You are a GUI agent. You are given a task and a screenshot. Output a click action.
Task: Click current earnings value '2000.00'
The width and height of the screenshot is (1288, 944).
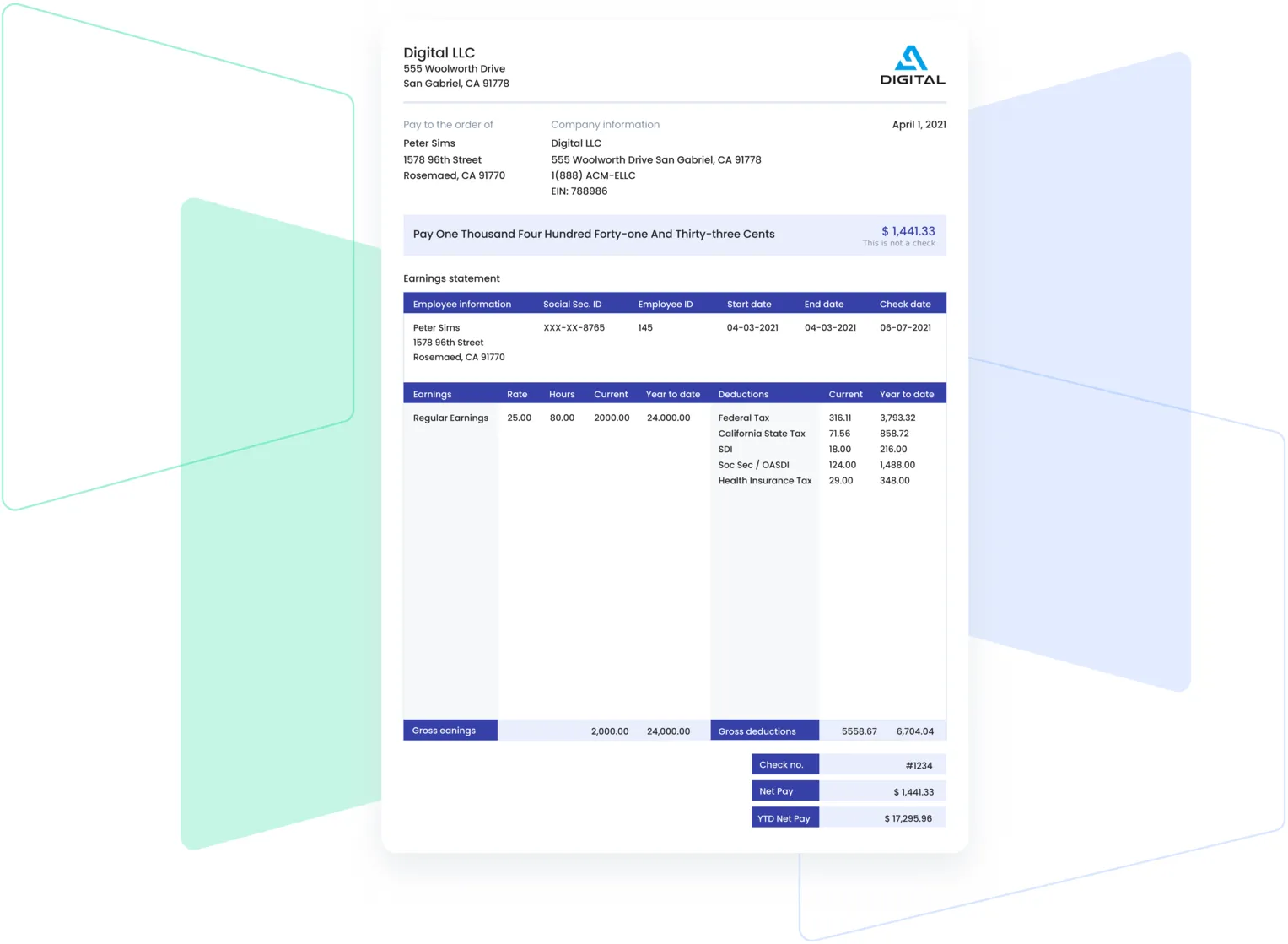click(x=612, y=418)
